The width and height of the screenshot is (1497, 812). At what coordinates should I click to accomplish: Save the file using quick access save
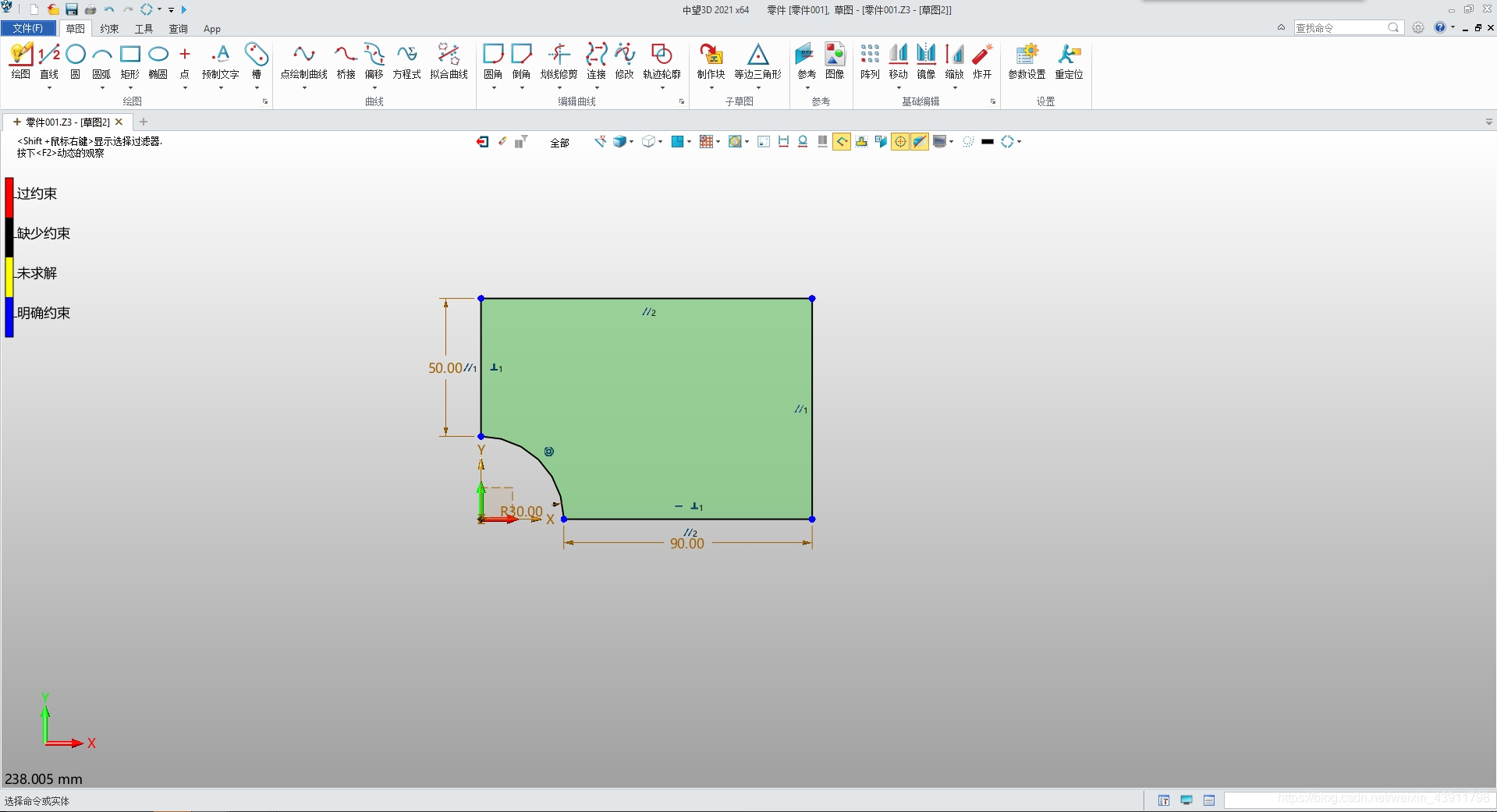pos(72,9)
